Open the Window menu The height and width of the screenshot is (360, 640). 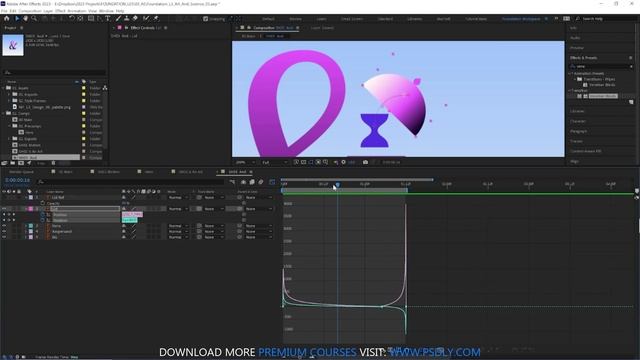(x=106, y=11)
